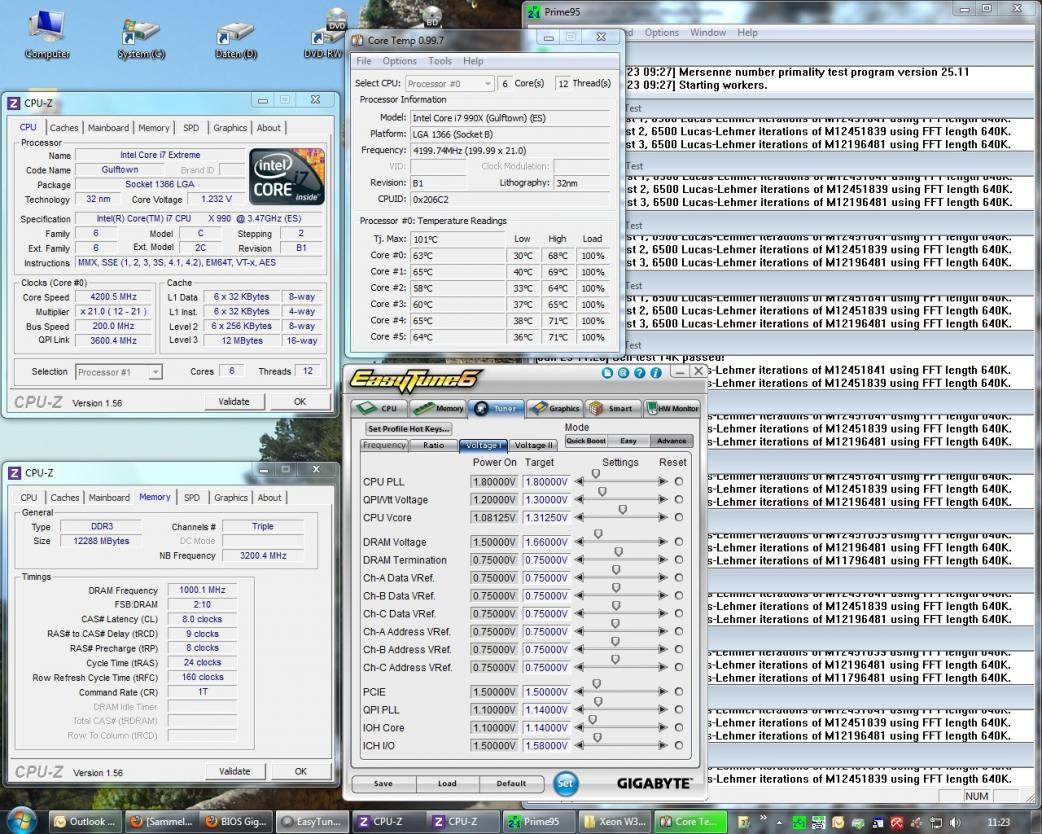The width and height of the screenshot is (1042, 834).
Task: Switch to the Voltage II tab
Action: (x=534, y=445)
